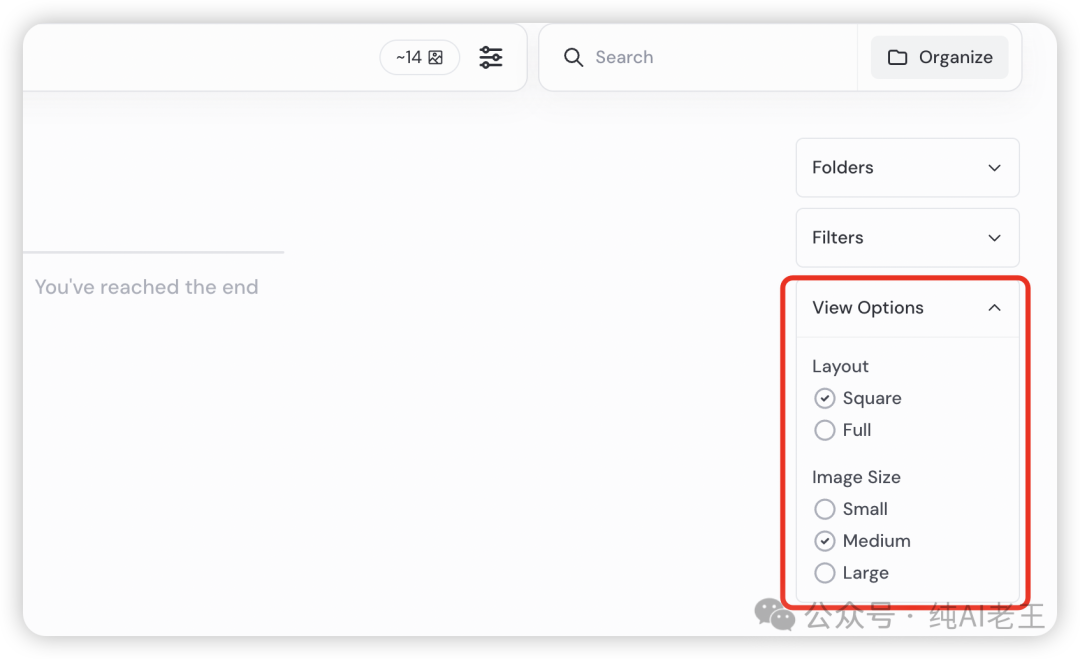Open the sliders settings icon
Screen dimensions: 1080x659
click(491, 57)
